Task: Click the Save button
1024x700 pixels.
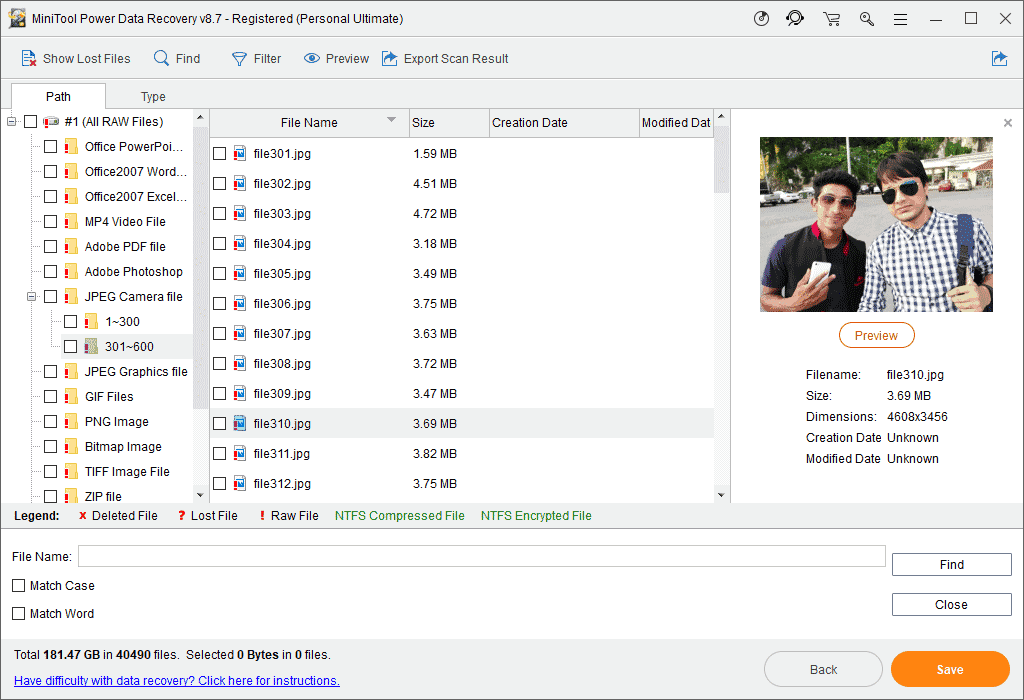Action: coord(949,668)
